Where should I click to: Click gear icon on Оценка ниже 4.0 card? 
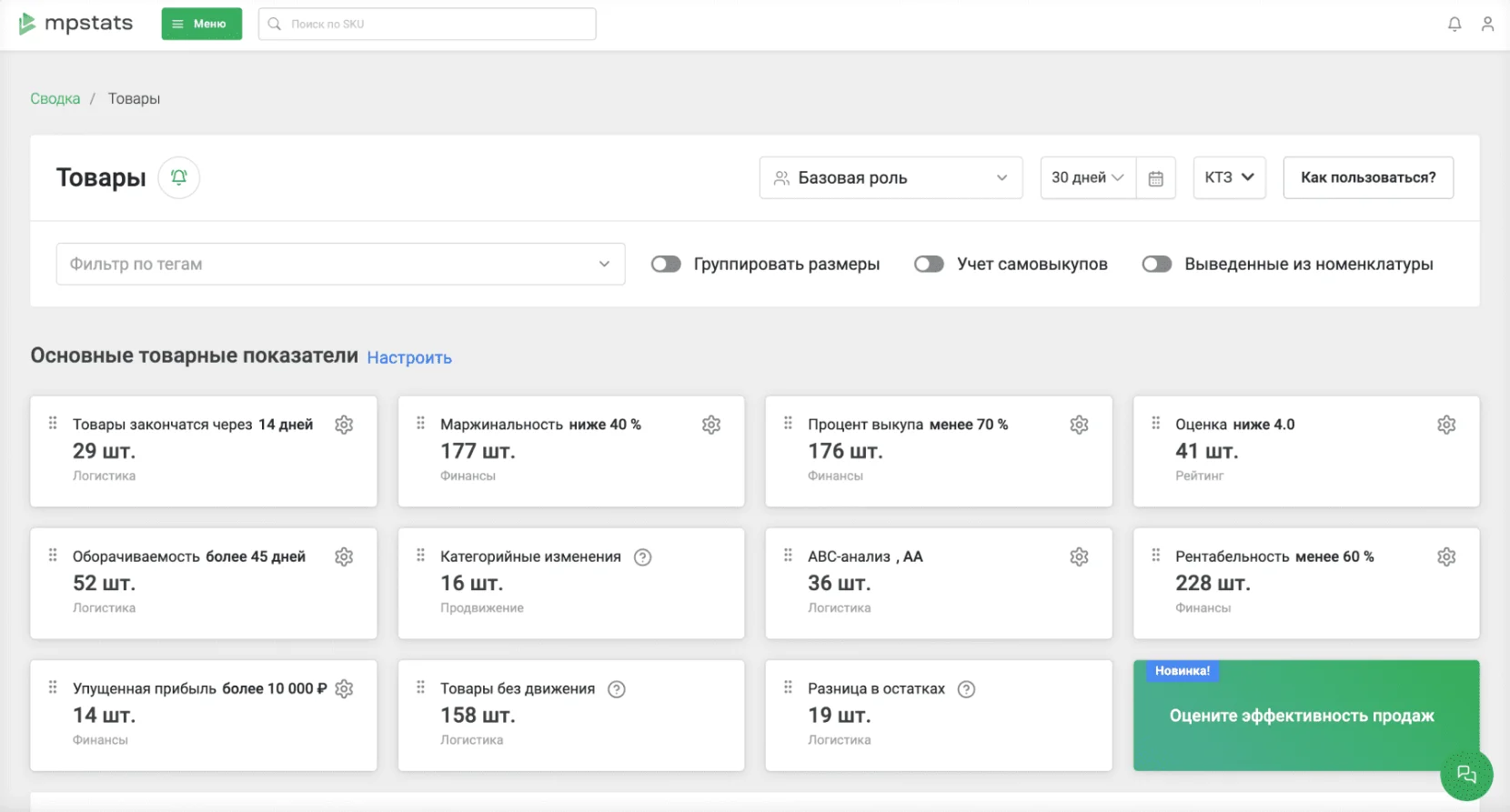(x=1446, y=425)
